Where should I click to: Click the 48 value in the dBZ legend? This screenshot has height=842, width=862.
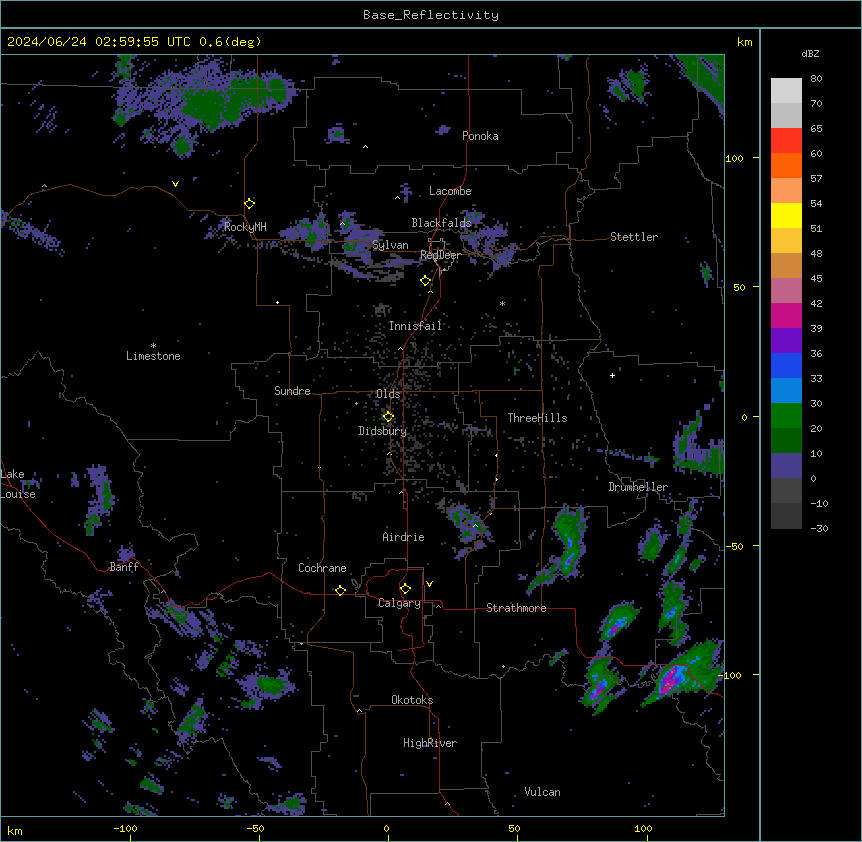pyautogui.click(x=816, y=253)
